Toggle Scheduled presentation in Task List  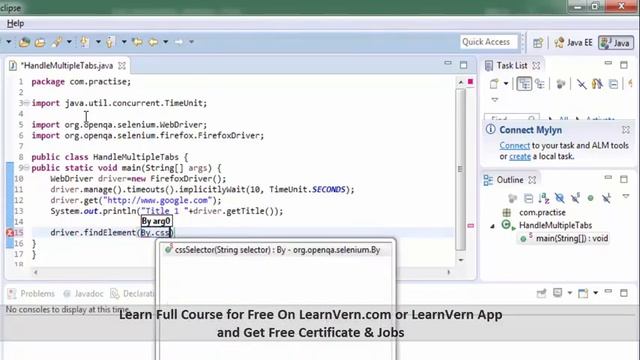(540, 84)
